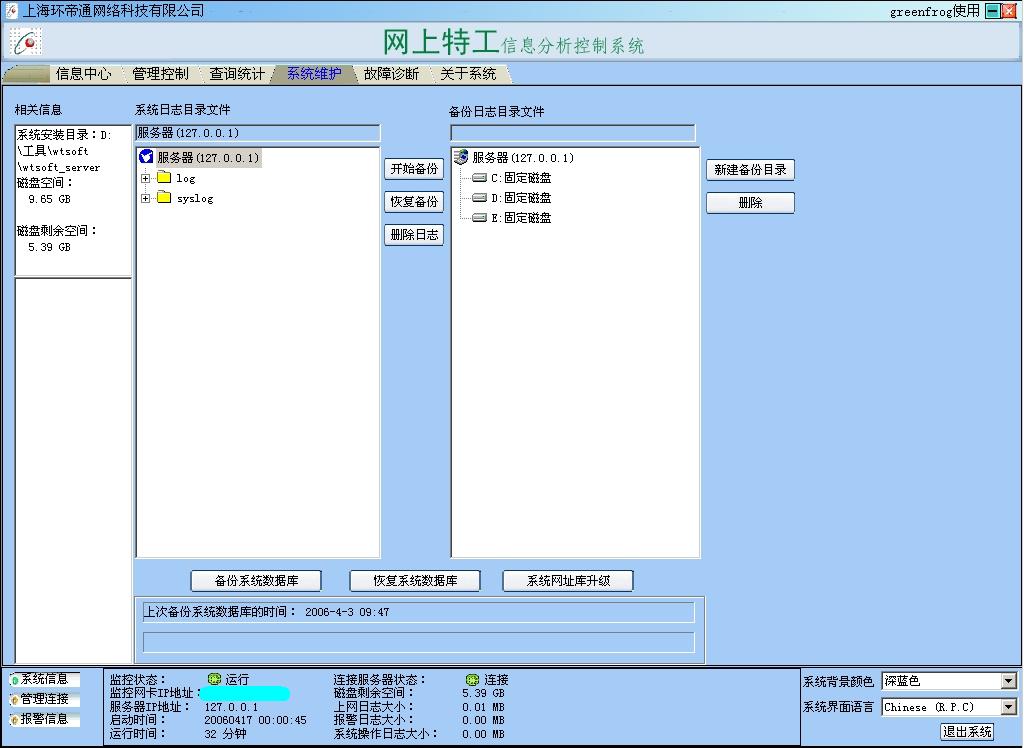Click the C: drive icon
This screenshot has width=1024, height=748.
[x=479, y=178]
